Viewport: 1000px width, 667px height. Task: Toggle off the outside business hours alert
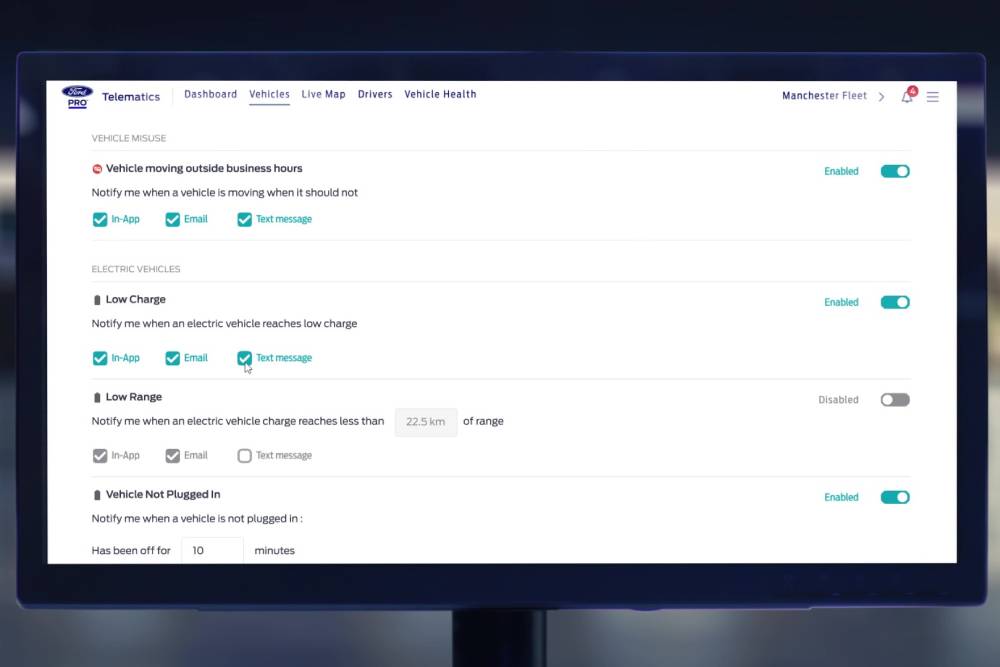click(894, 171)
